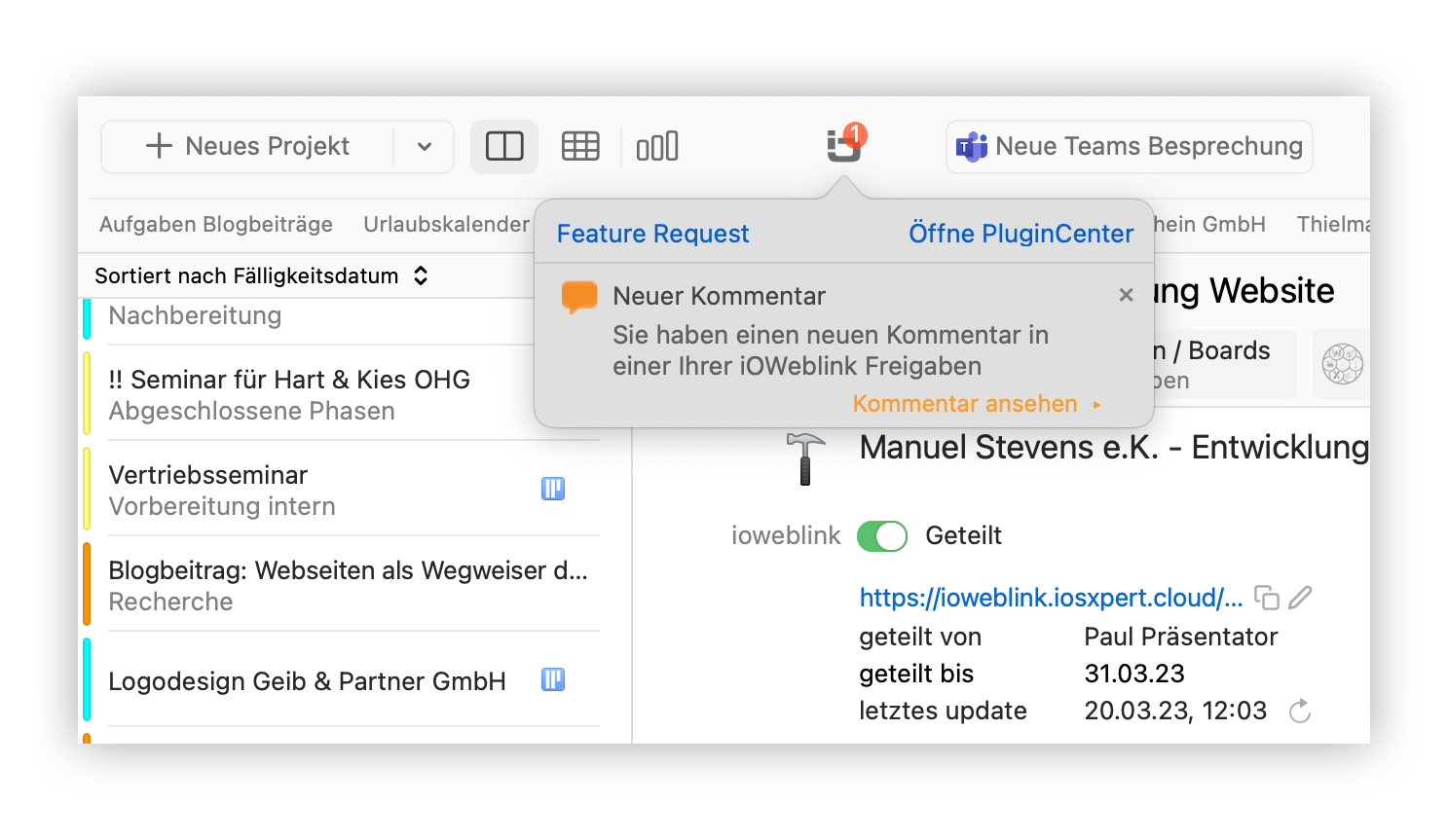This screenshot has width=1448, height=840.
Task: Switch to Kanban board view icon
Action: tap(657, 147)
